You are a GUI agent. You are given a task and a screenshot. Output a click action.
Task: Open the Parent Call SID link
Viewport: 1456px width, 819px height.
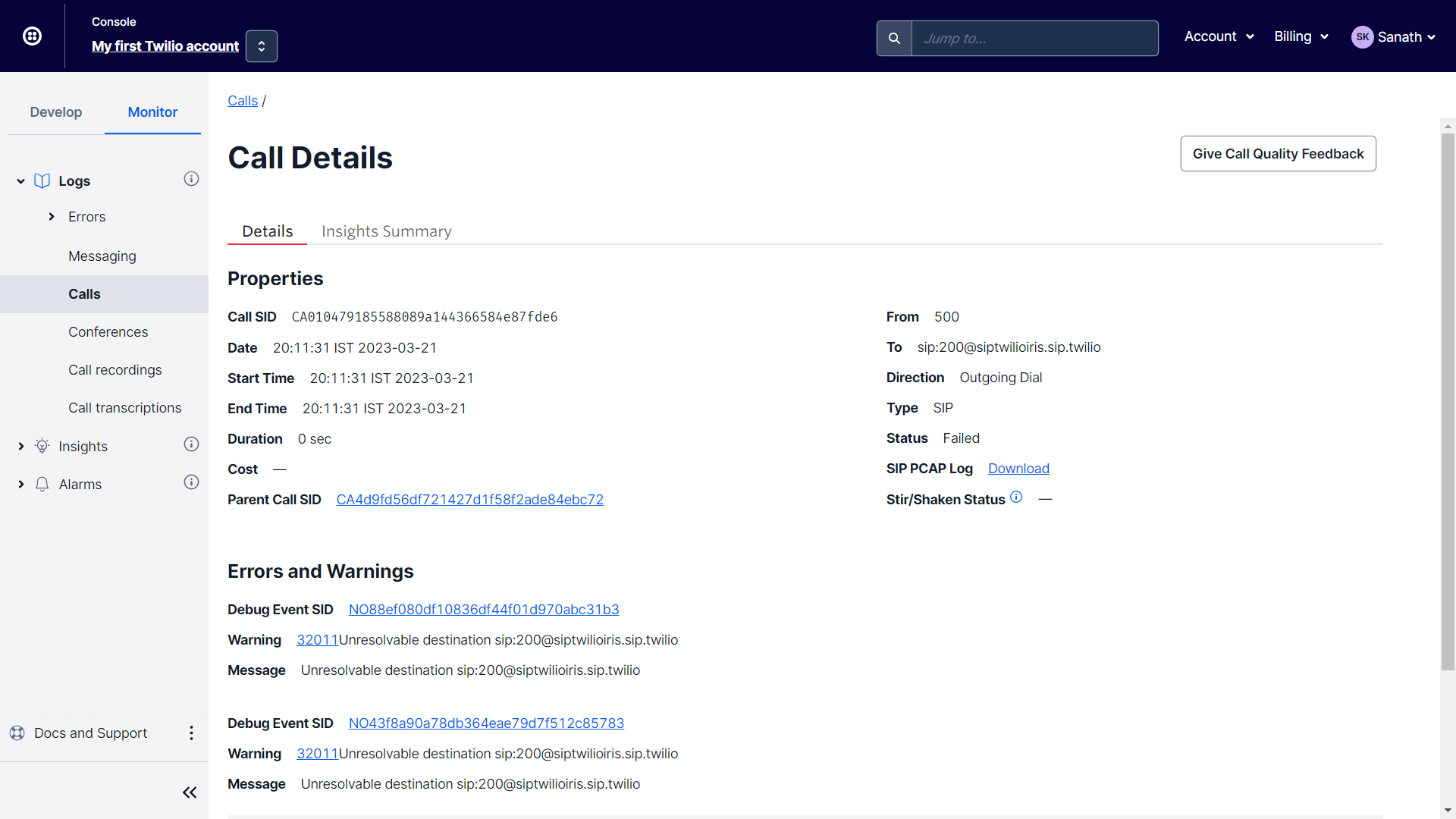(x=470, y=500)
